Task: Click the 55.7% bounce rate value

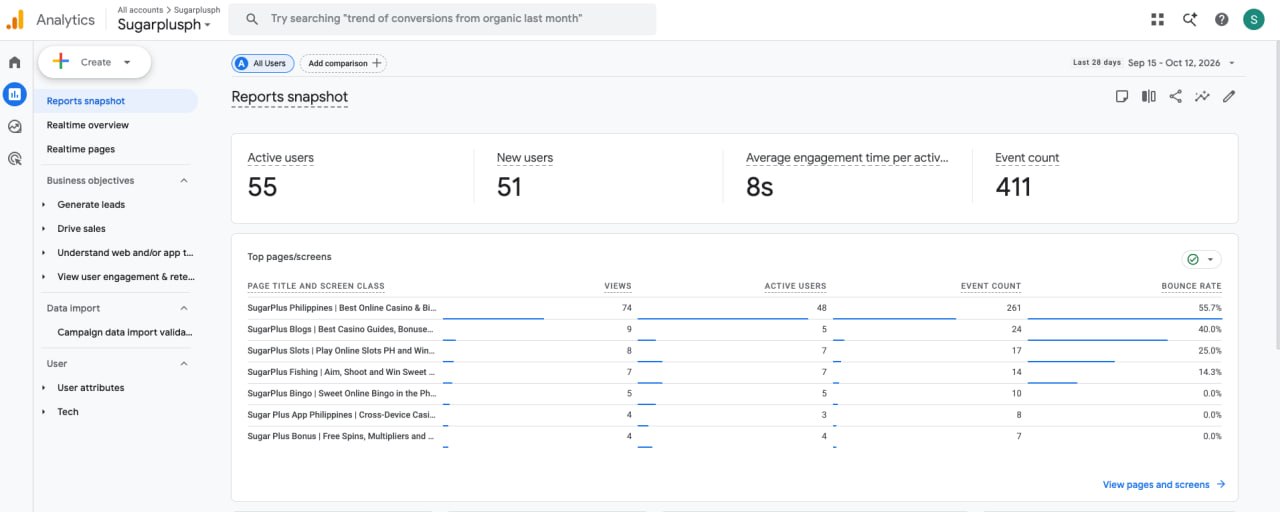Action: pyautogui.click(x=1210, y=308)
